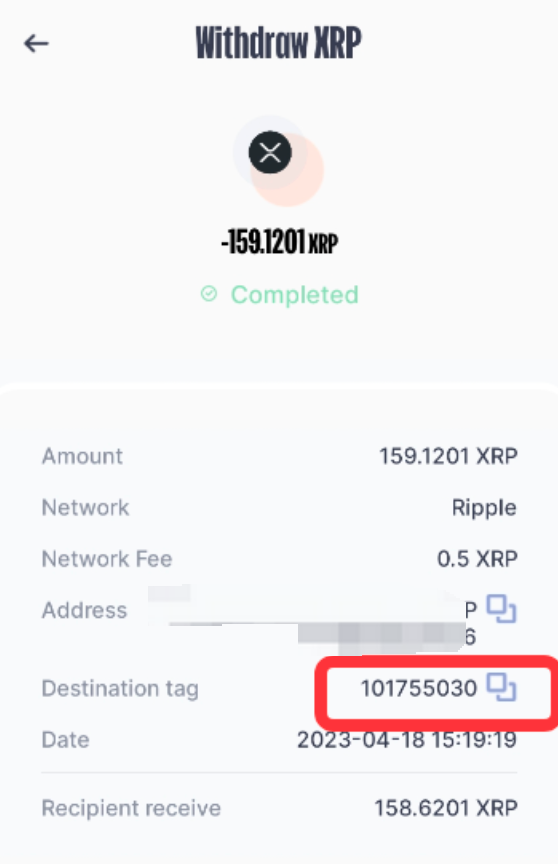This screenshot has width=558, height=864.
Task: Tap the blurred address text
Action: click(312, 620)
